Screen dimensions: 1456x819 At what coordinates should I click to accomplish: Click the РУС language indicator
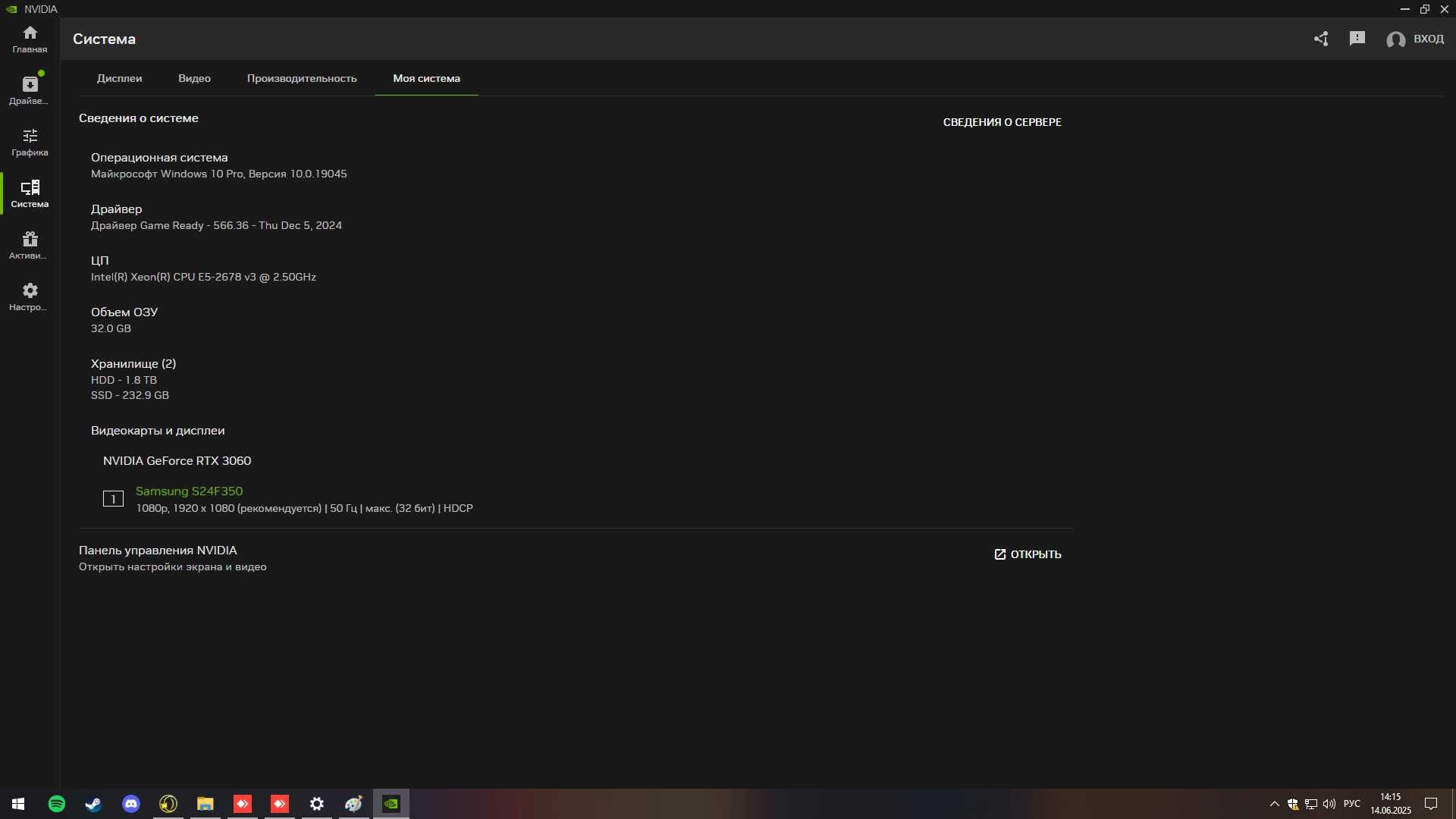click(1351, 804)
